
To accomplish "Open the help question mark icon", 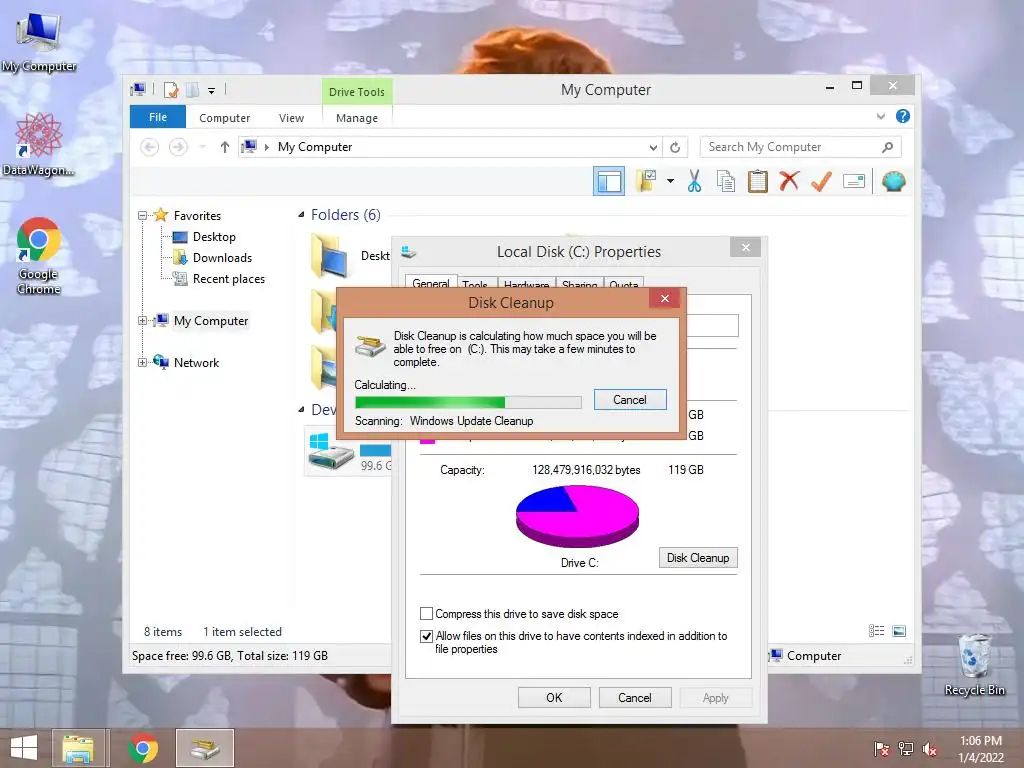I will pos(903,116).
